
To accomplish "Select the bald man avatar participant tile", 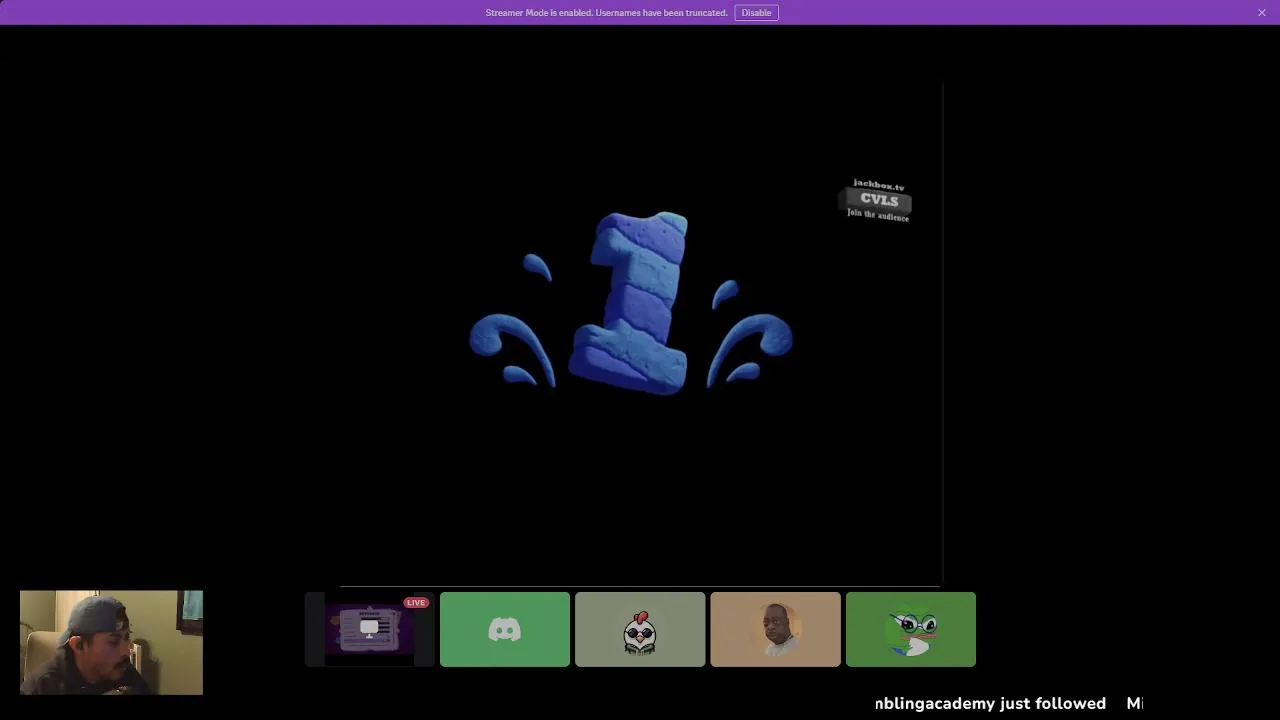I will 775,629.
